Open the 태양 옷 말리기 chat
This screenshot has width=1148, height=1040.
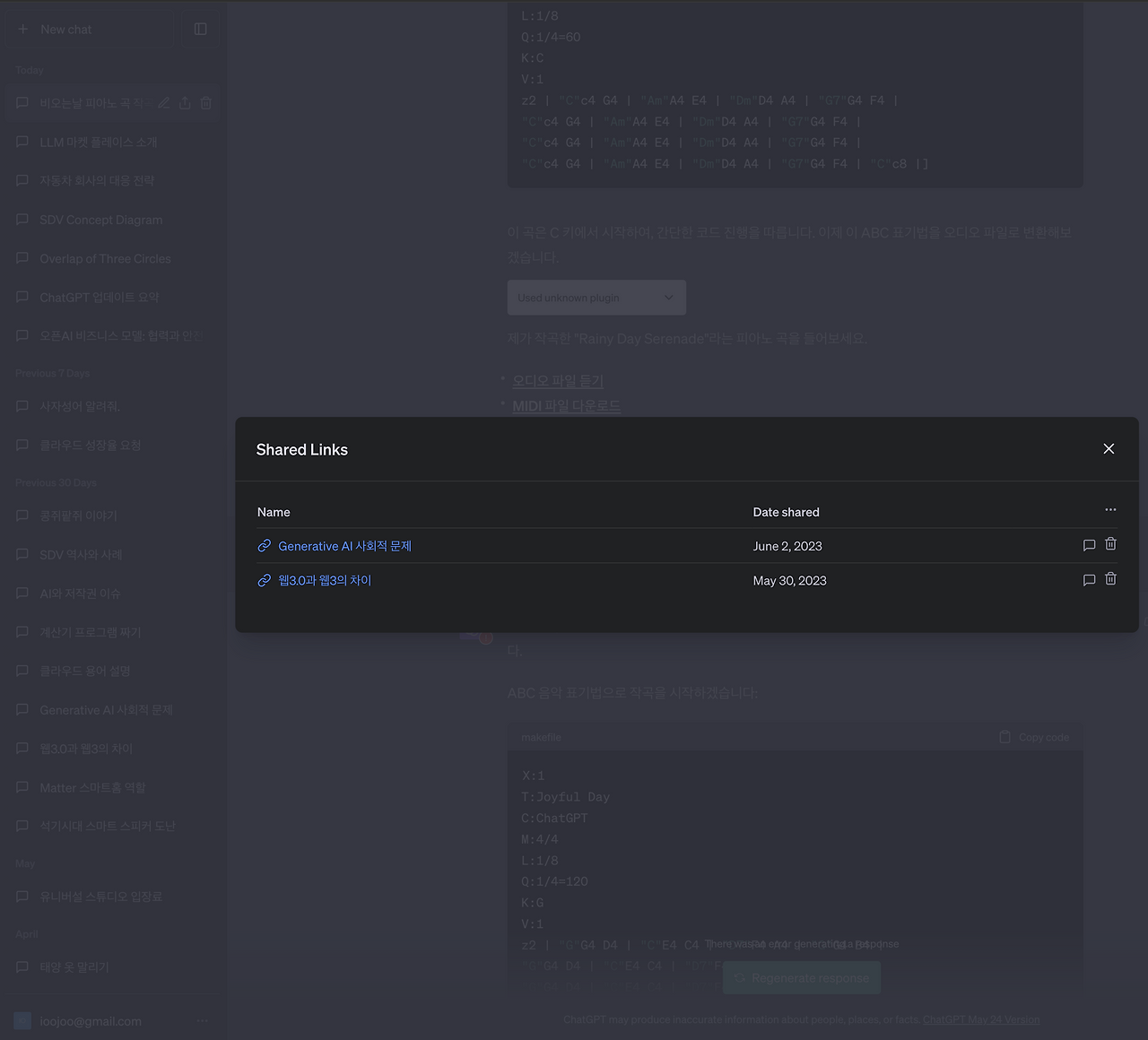coord(111,967)
